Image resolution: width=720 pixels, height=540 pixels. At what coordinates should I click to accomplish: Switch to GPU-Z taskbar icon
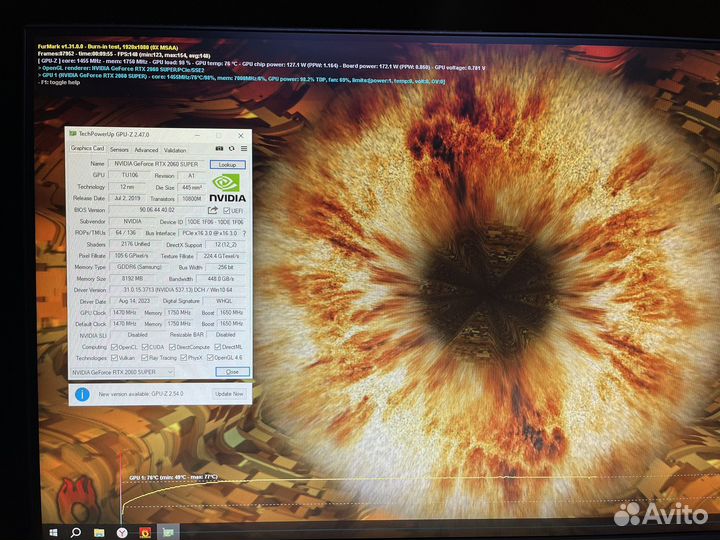(168, 532)
